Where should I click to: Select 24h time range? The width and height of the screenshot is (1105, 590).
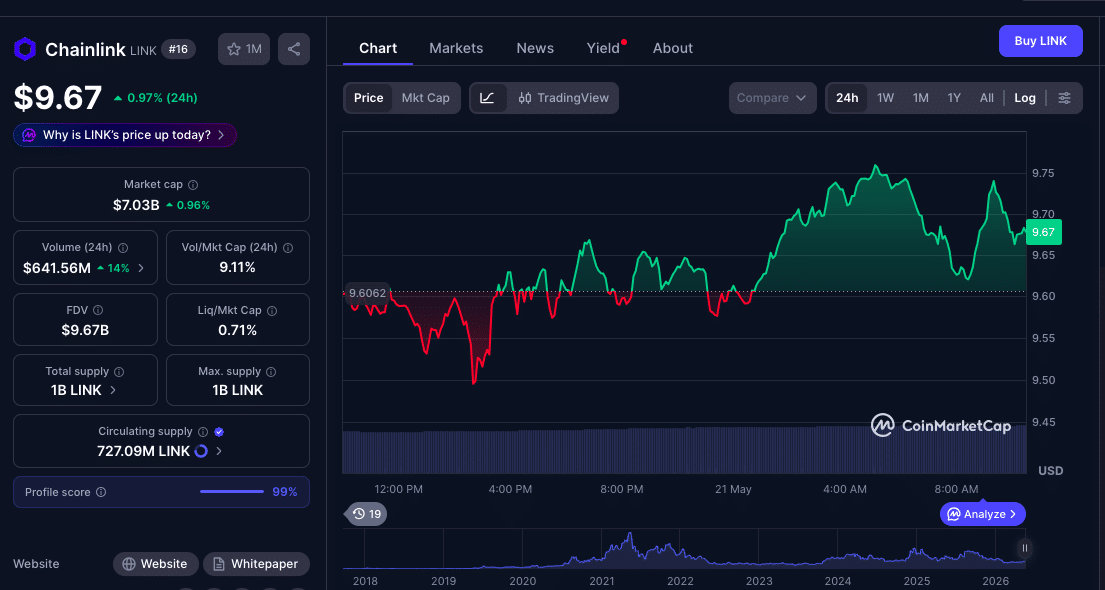tap(847, 98)
